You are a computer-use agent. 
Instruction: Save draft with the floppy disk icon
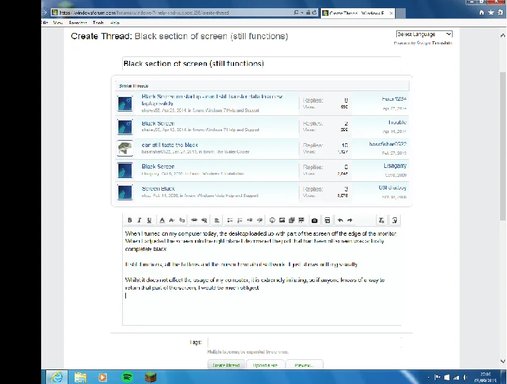tap(327, 220)
